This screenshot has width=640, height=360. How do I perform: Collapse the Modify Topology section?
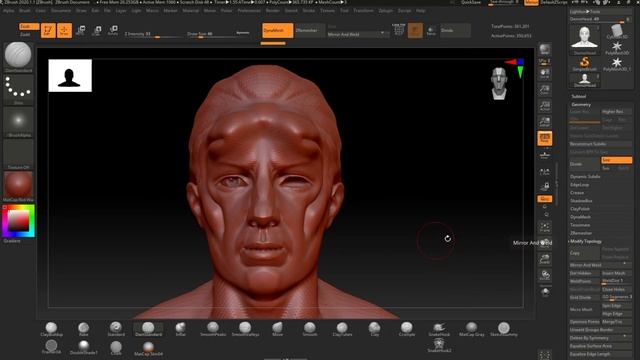(x=586, y=241)
